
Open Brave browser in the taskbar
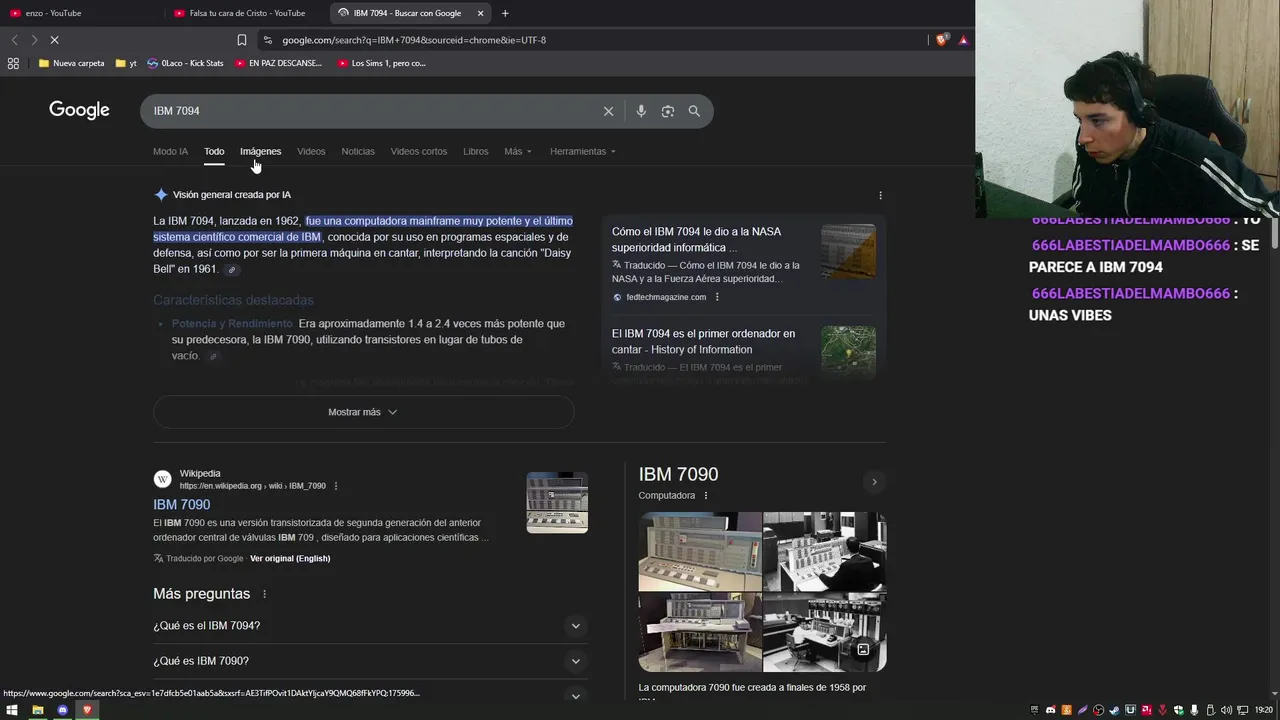pyautogui.click(x=87, y=710)
